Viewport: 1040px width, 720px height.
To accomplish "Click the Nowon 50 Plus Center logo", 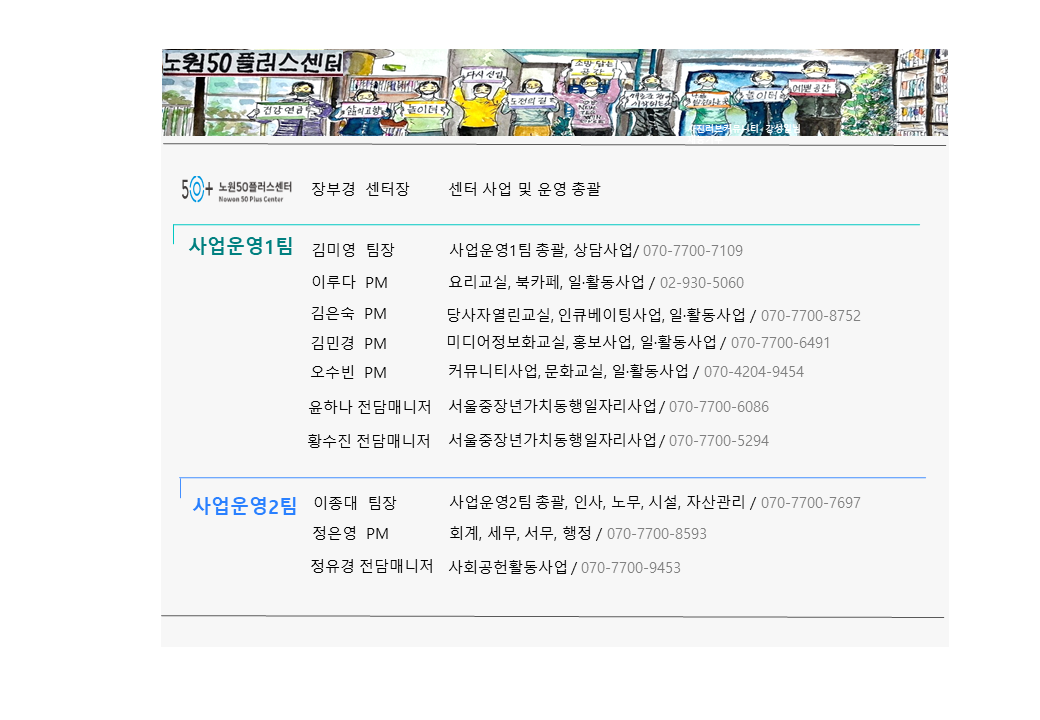I will 237,189.
